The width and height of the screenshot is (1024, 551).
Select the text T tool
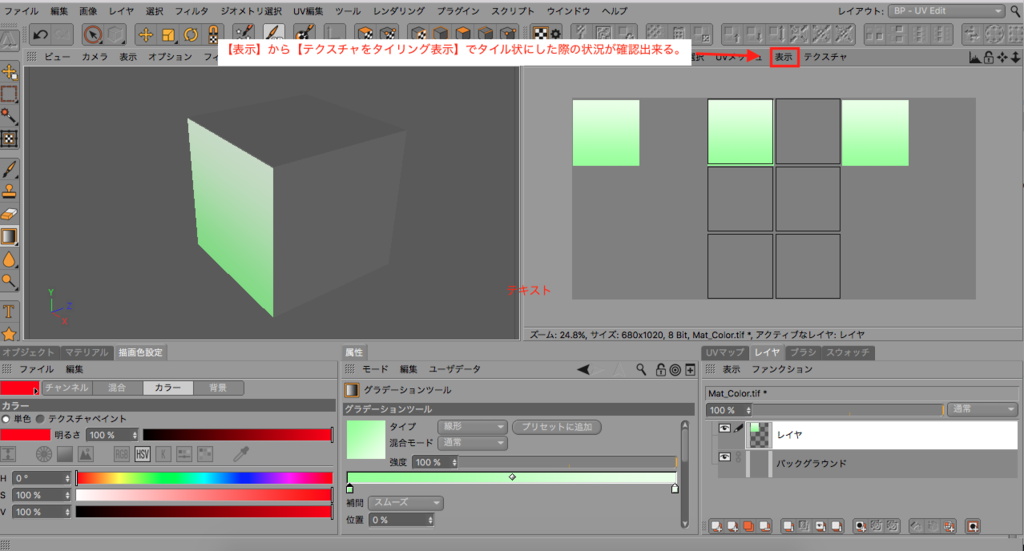tap(9, 311)
